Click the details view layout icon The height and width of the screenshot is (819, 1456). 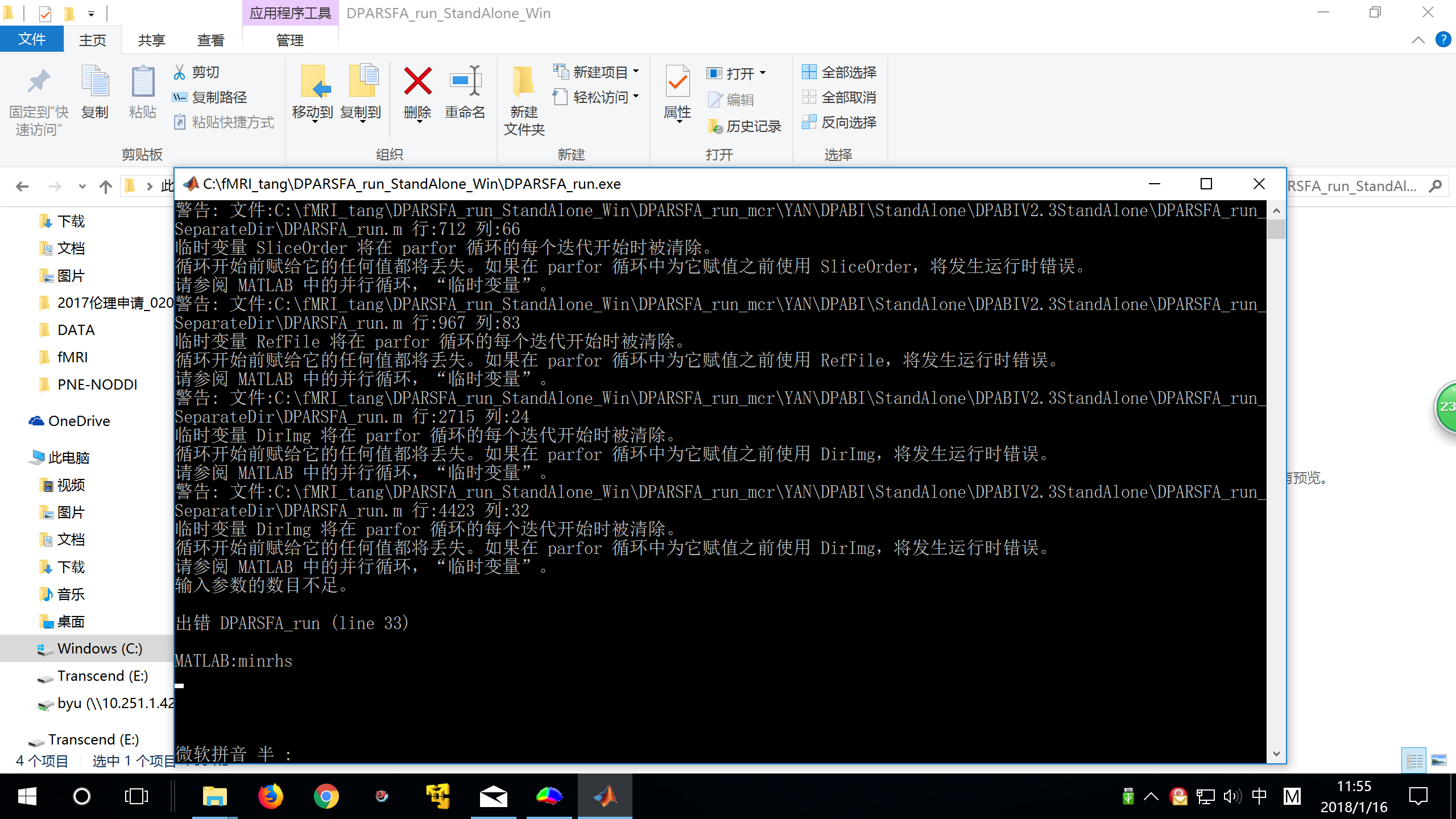pyautogui.click(x=1414, y=760)
